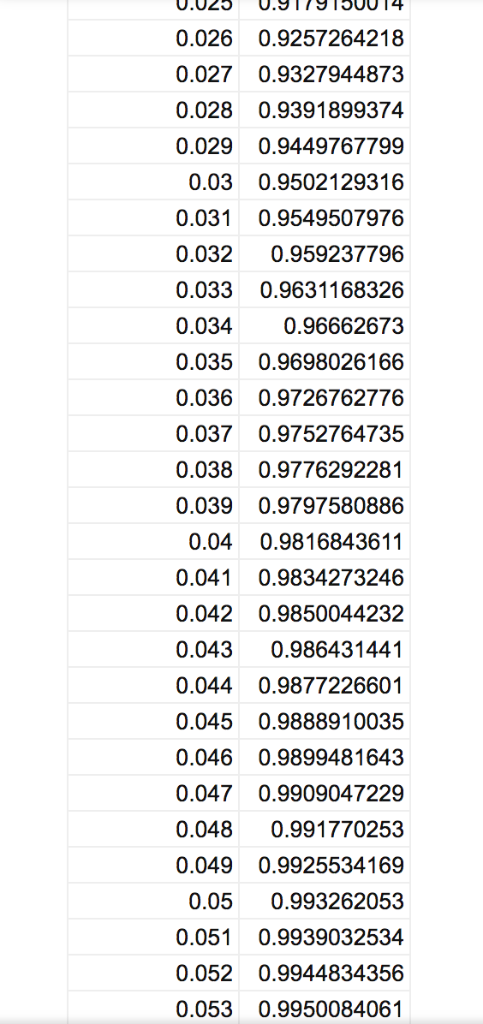Click cell containing 0.991770253
Image resolution: width=483 pixels, height=1024 pixels.
coord(324,829)
